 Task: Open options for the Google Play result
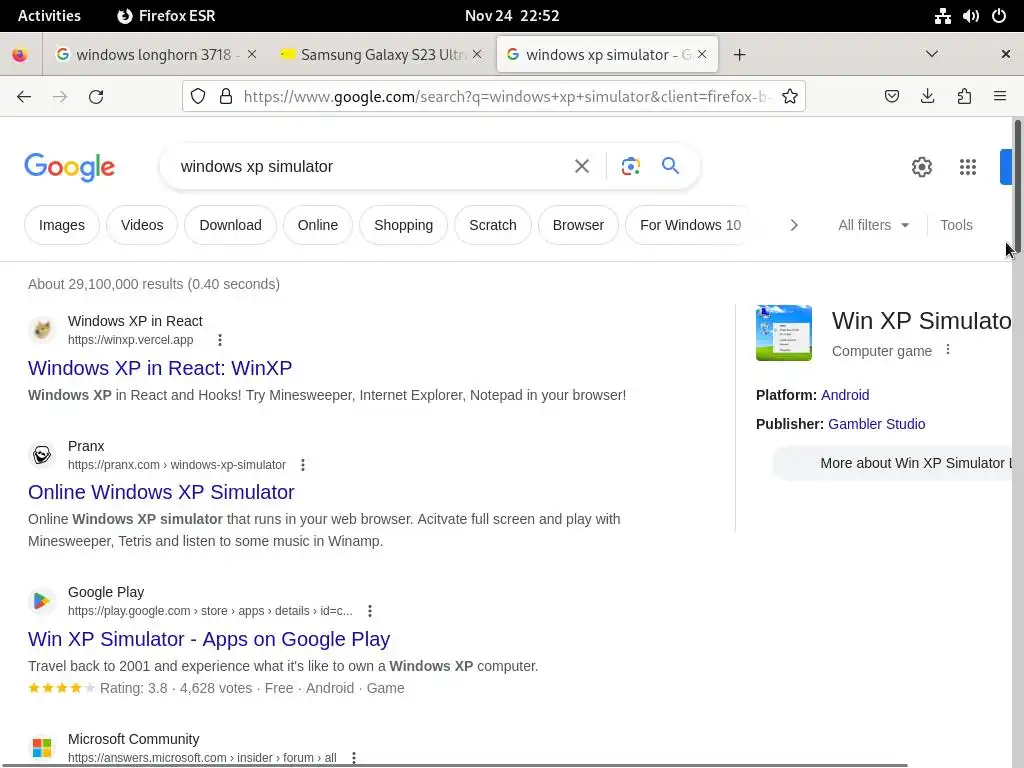coord(370,611)
